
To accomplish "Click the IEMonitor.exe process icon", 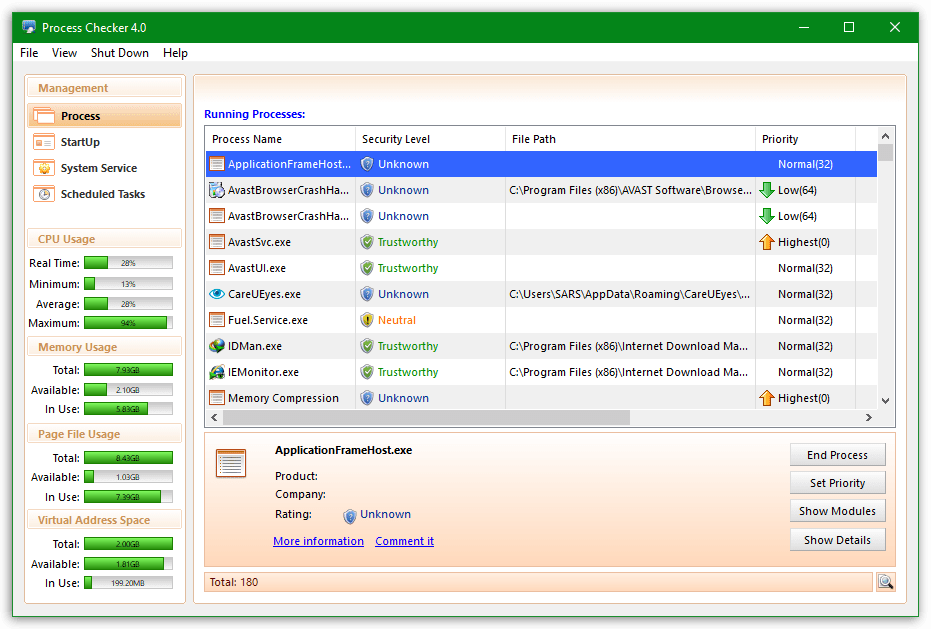I will pos(217,372).
